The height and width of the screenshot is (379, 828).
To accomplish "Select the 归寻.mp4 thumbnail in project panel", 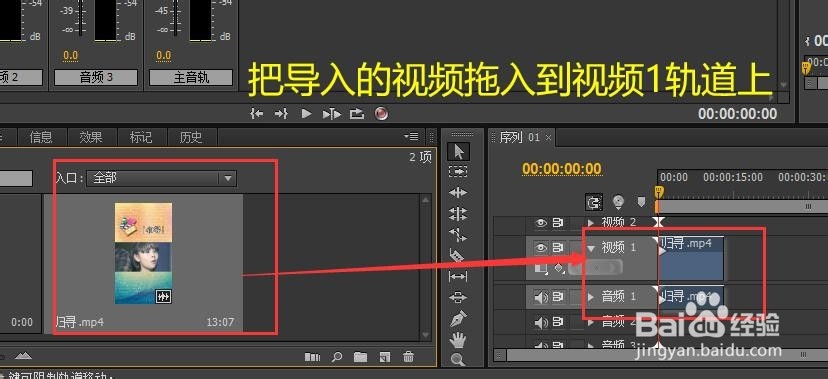I will pos(143,253).
